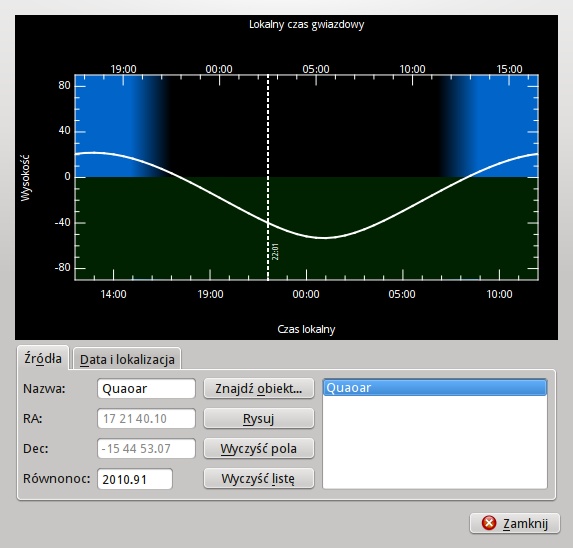Click the 00:00 local time axis label
573x548 pixels.
[x=306, y=294]
